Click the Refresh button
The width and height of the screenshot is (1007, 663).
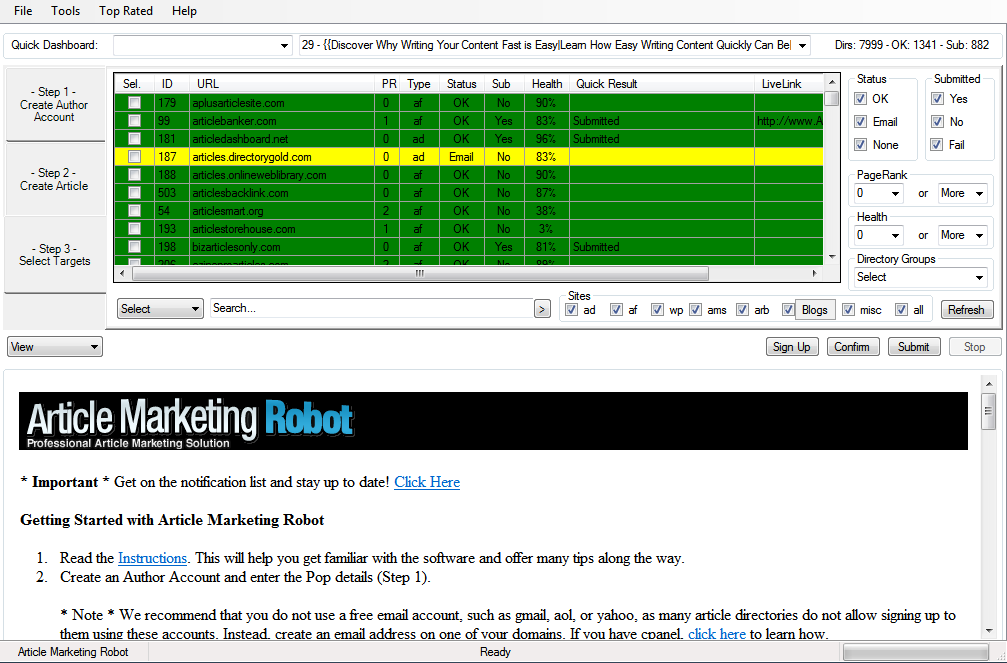pyautogui.click(x=966, y=310)
